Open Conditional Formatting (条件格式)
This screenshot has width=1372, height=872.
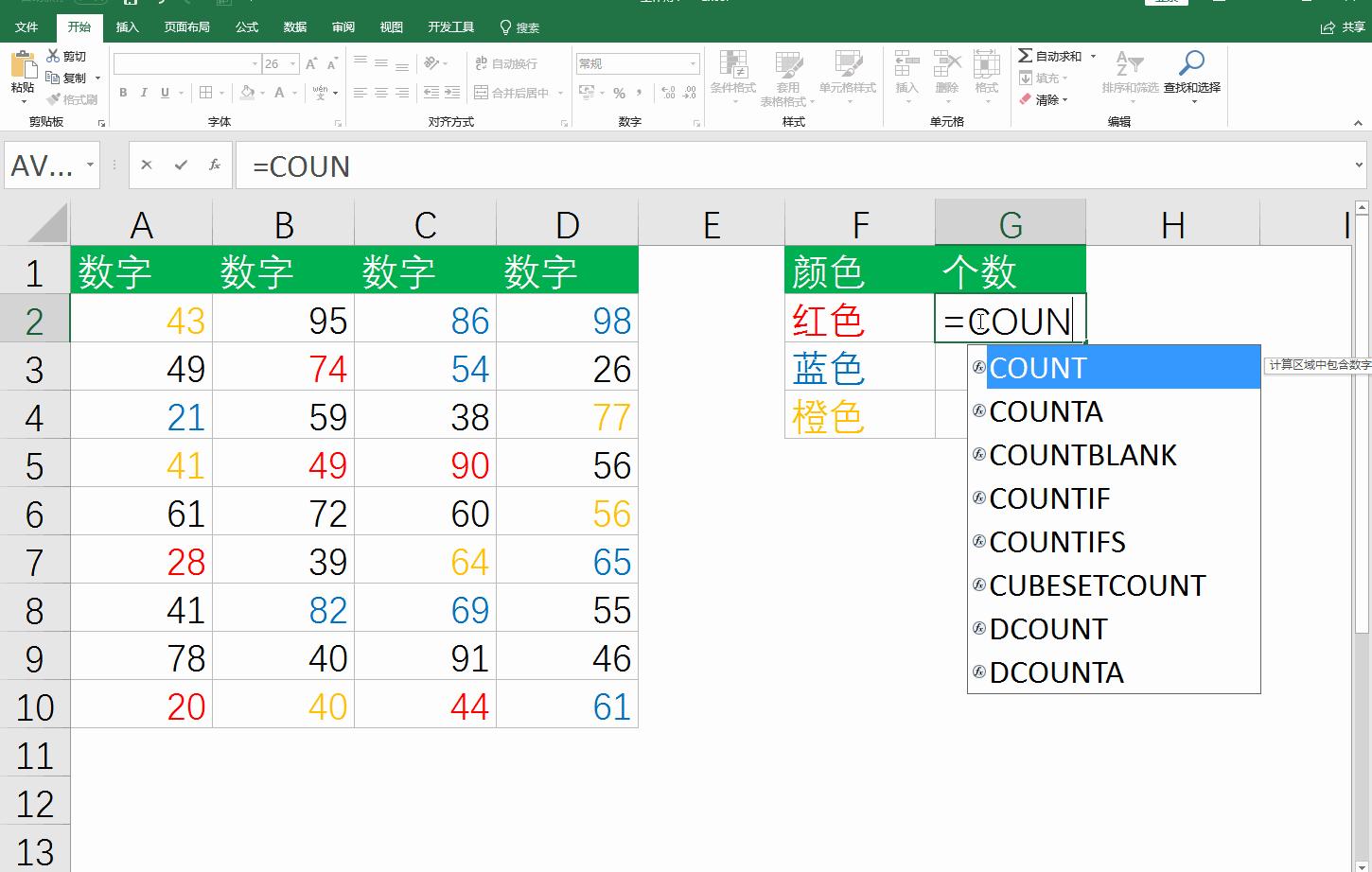coord(733,76)
